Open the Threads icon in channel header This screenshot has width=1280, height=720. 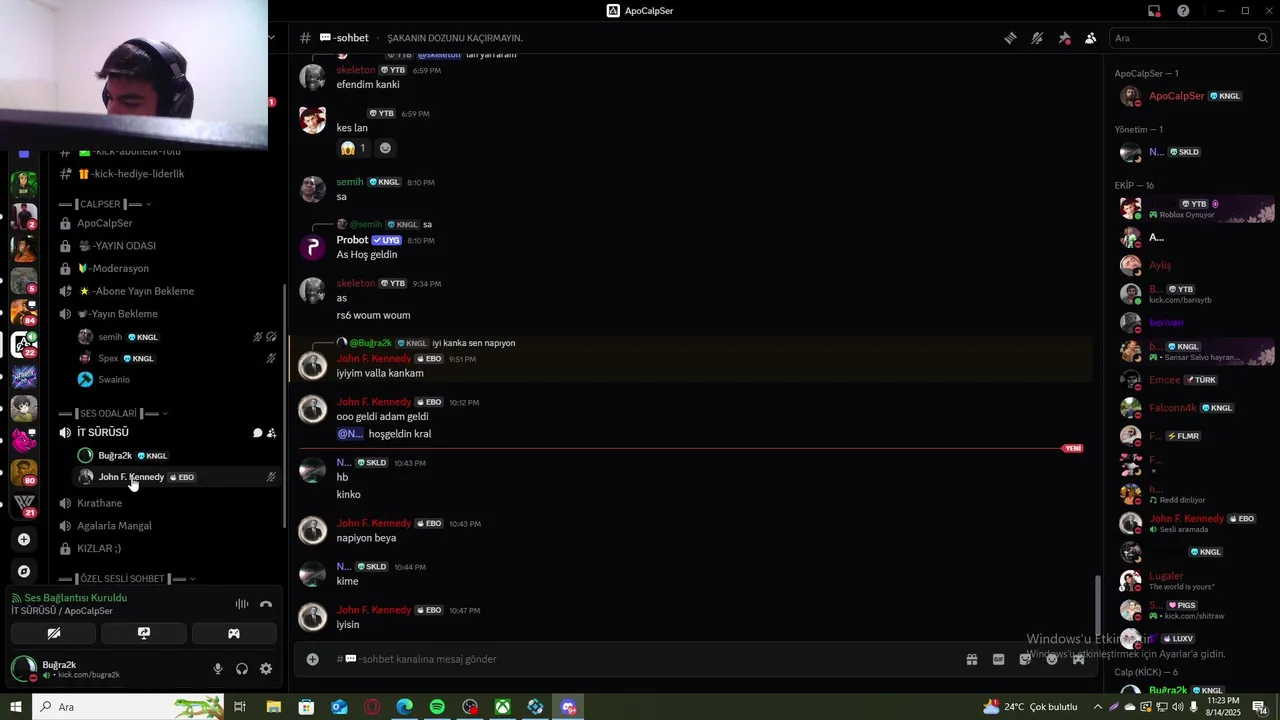pos(1011,38)
